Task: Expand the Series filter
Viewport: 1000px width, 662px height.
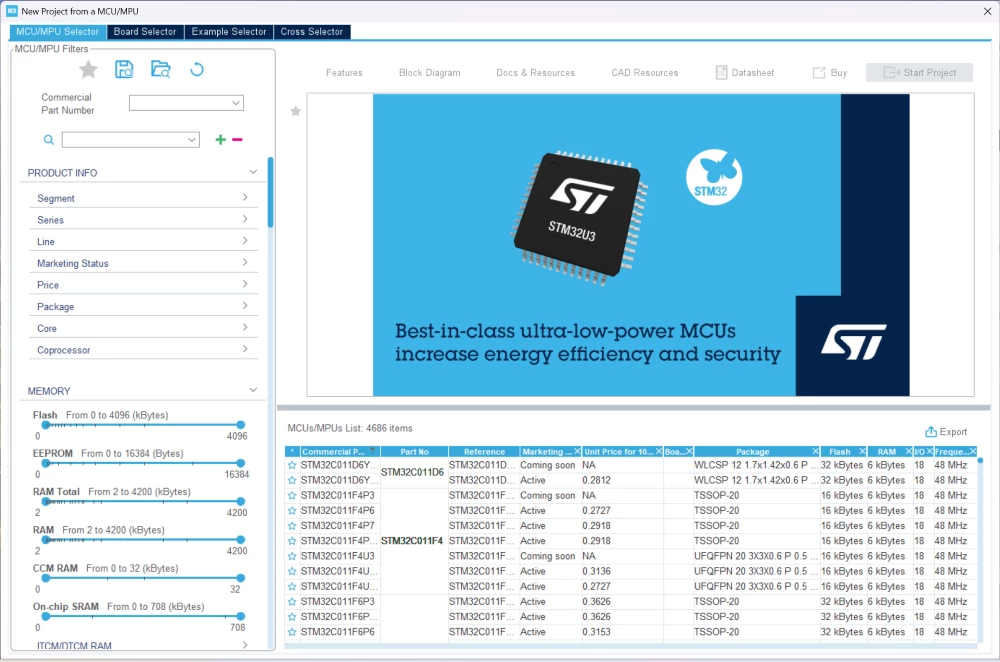Action: coord(143,219)
